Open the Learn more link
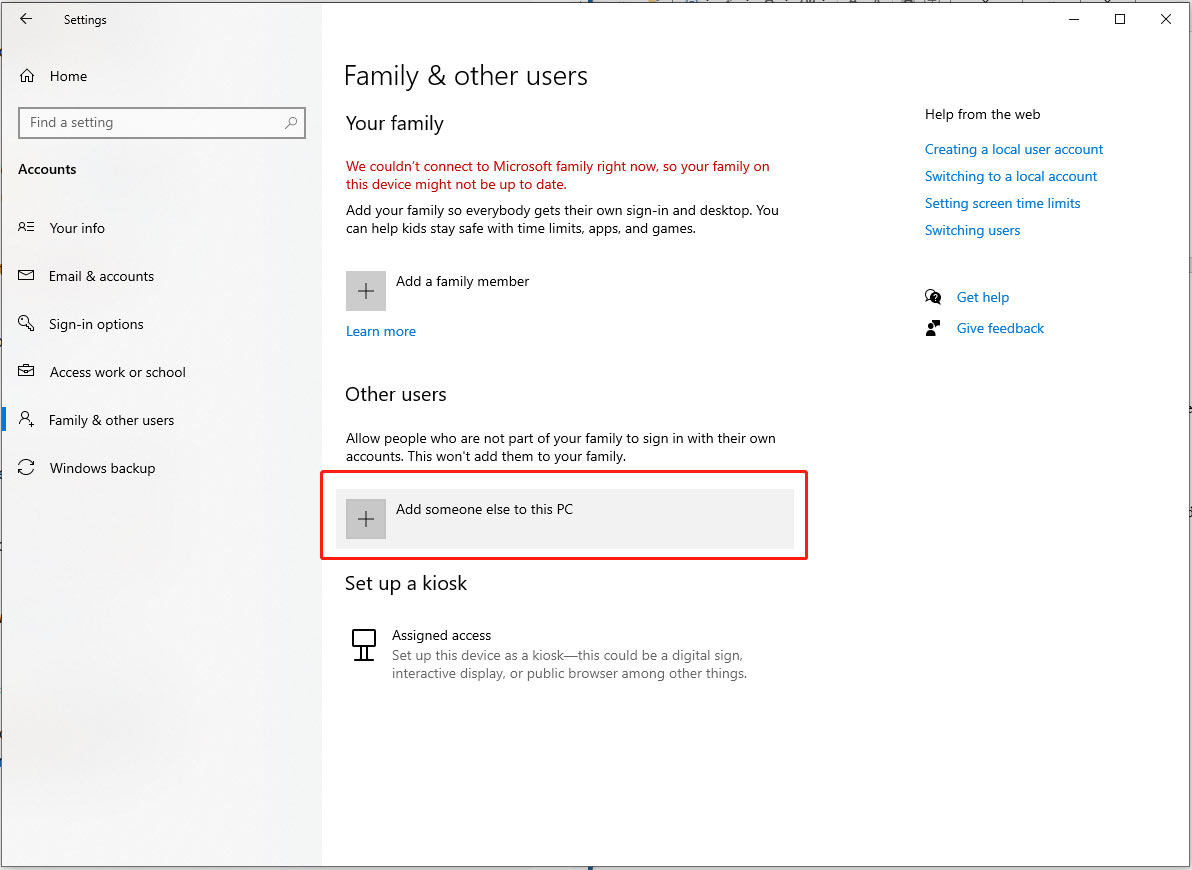Image resolution: width=1192 pixels, height=870 pixels. [x=380, y=331]
